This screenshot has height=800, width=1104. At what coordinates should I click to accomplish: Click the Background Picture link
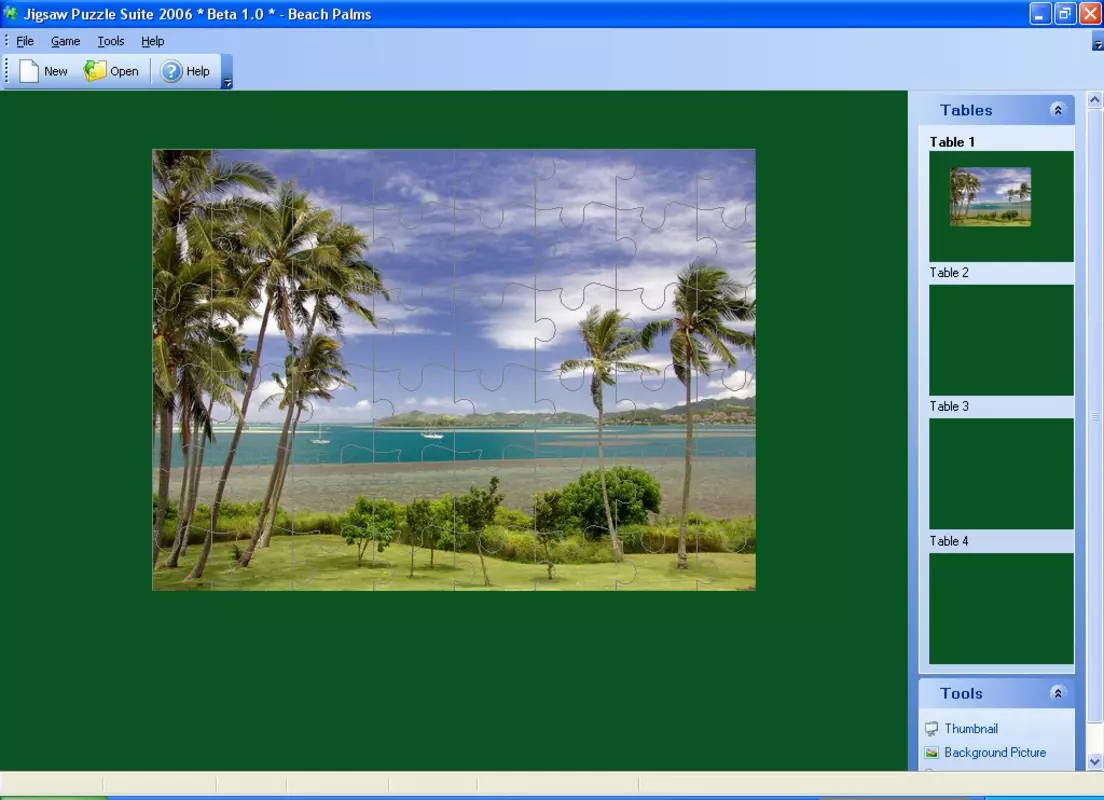point(995,752)
